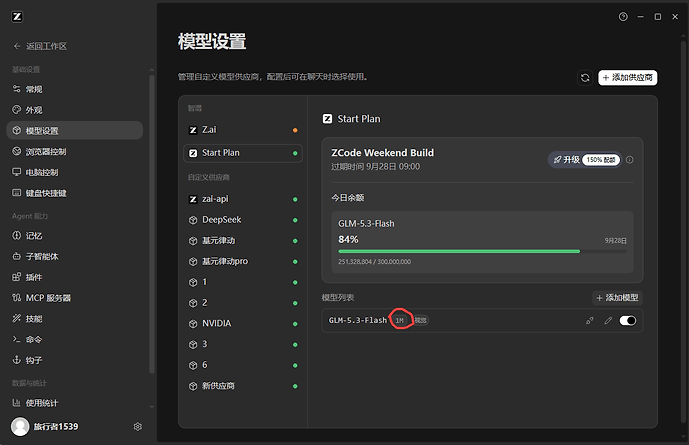Image resolution: width=689 pixels, height=445 pixels.
Task: Click the 升级 150% upgrade button
Action: 585,160
